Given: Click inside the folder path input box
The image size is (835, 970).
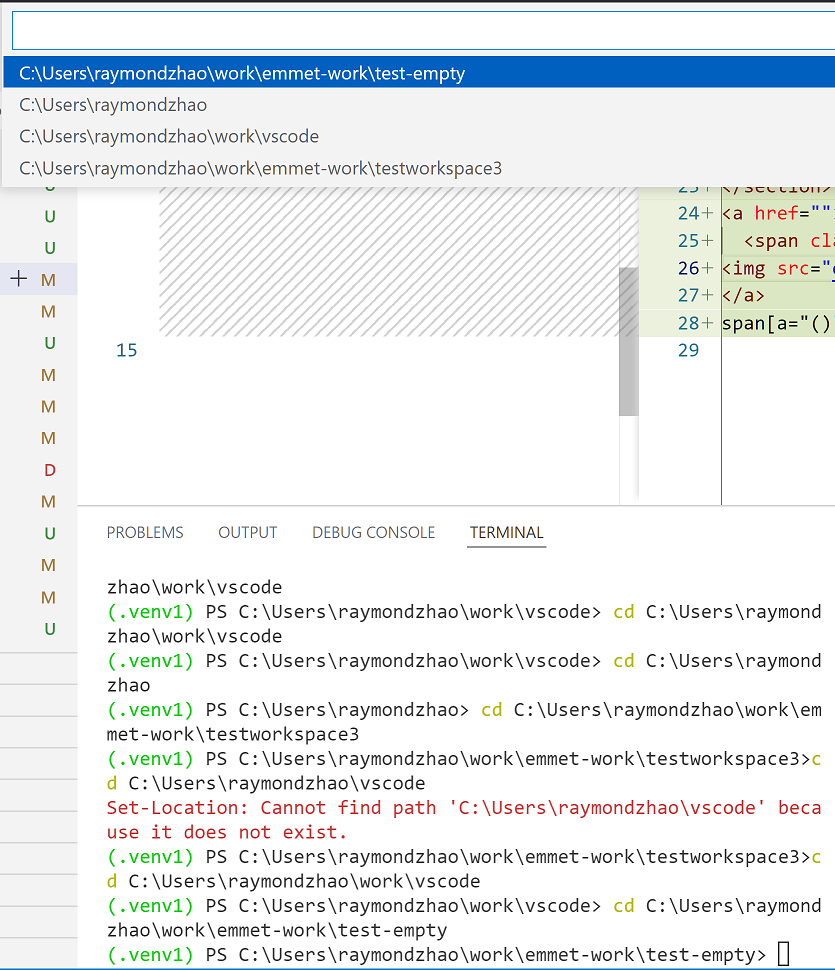Looking at the screenshot, I should [x=417, y=30].
